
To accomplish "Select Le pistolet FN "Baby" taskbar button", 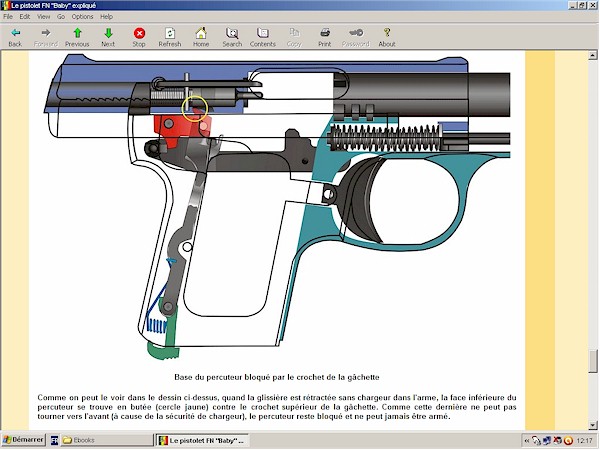I will (202, 440).
